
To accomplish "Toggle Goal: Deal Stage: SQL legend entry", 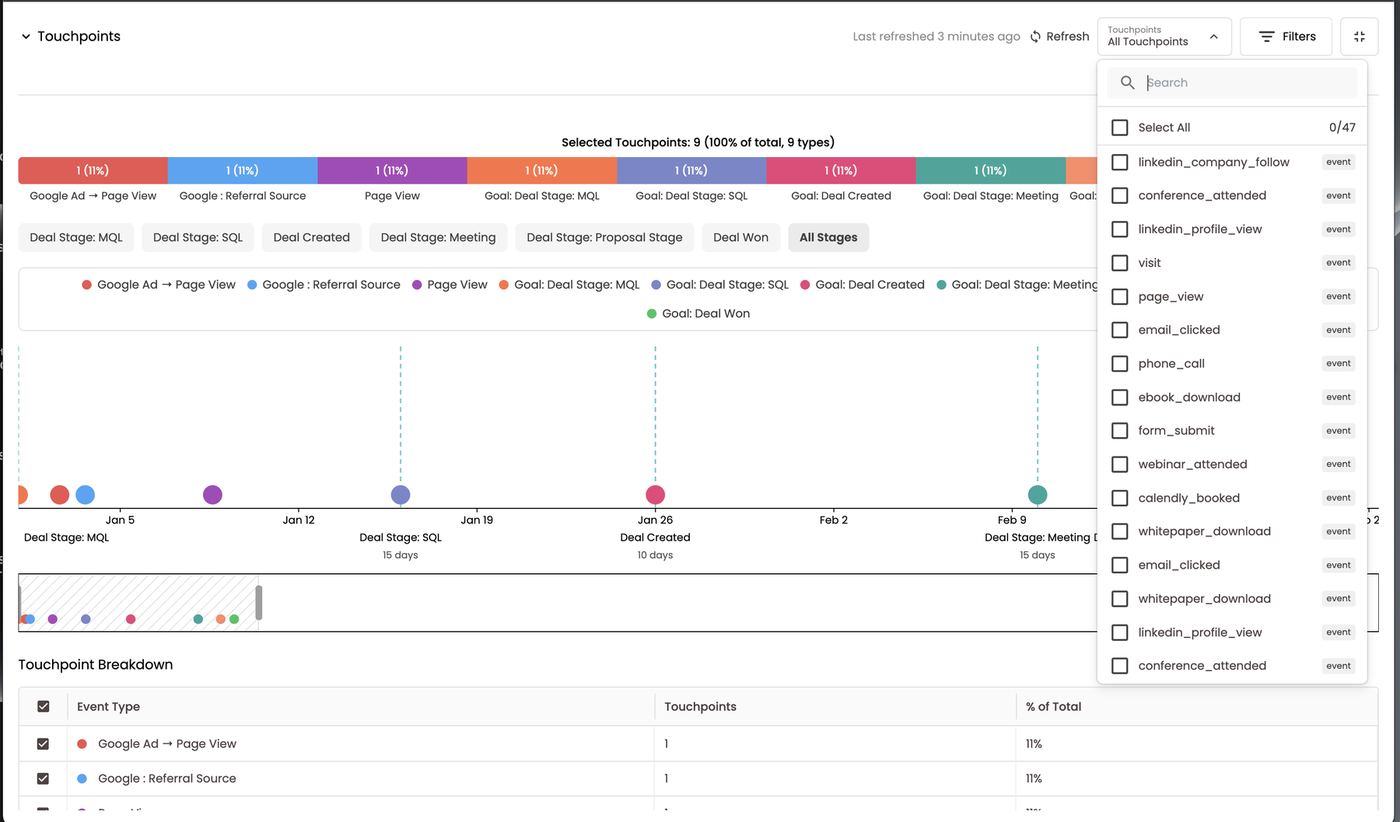I will click(x=720, y=285).
